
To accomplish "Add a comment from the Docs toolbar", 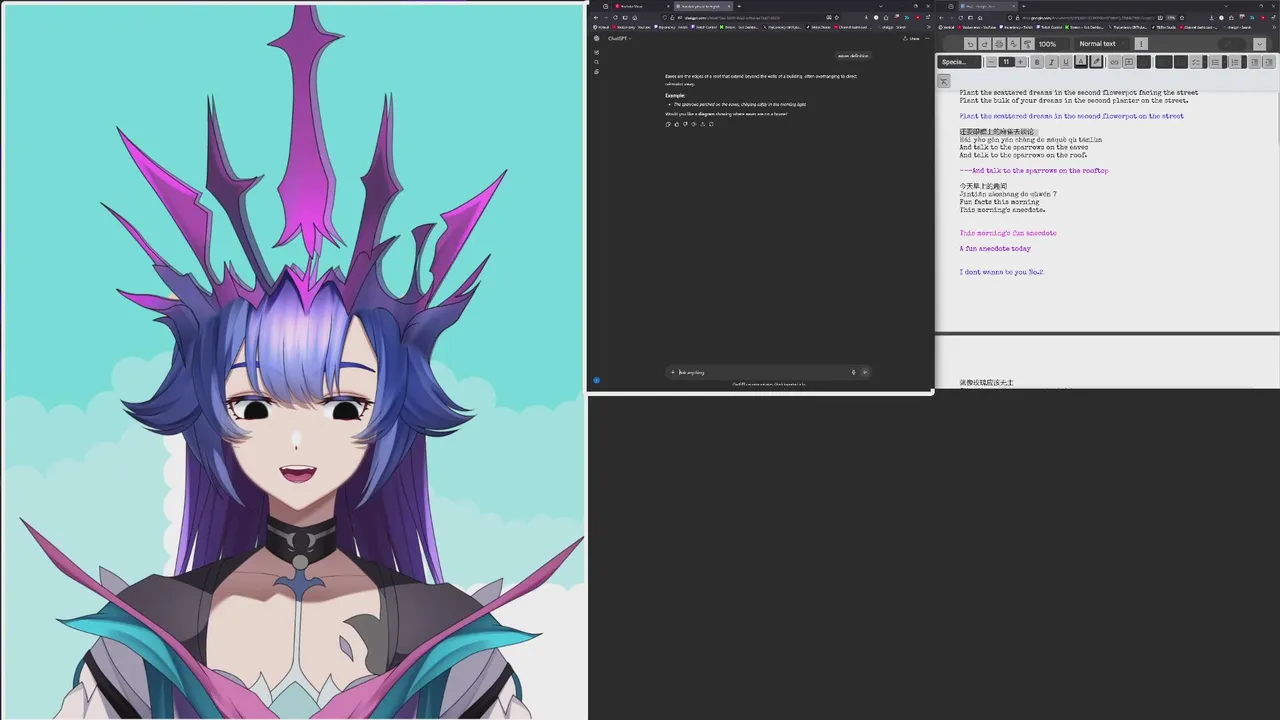I will point(1129,62).
